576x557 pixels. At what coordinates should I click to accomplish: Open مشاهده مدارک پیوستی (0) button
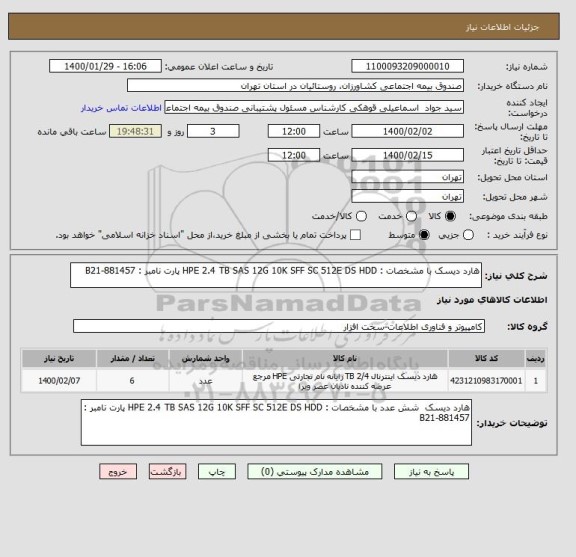point(315,471)
